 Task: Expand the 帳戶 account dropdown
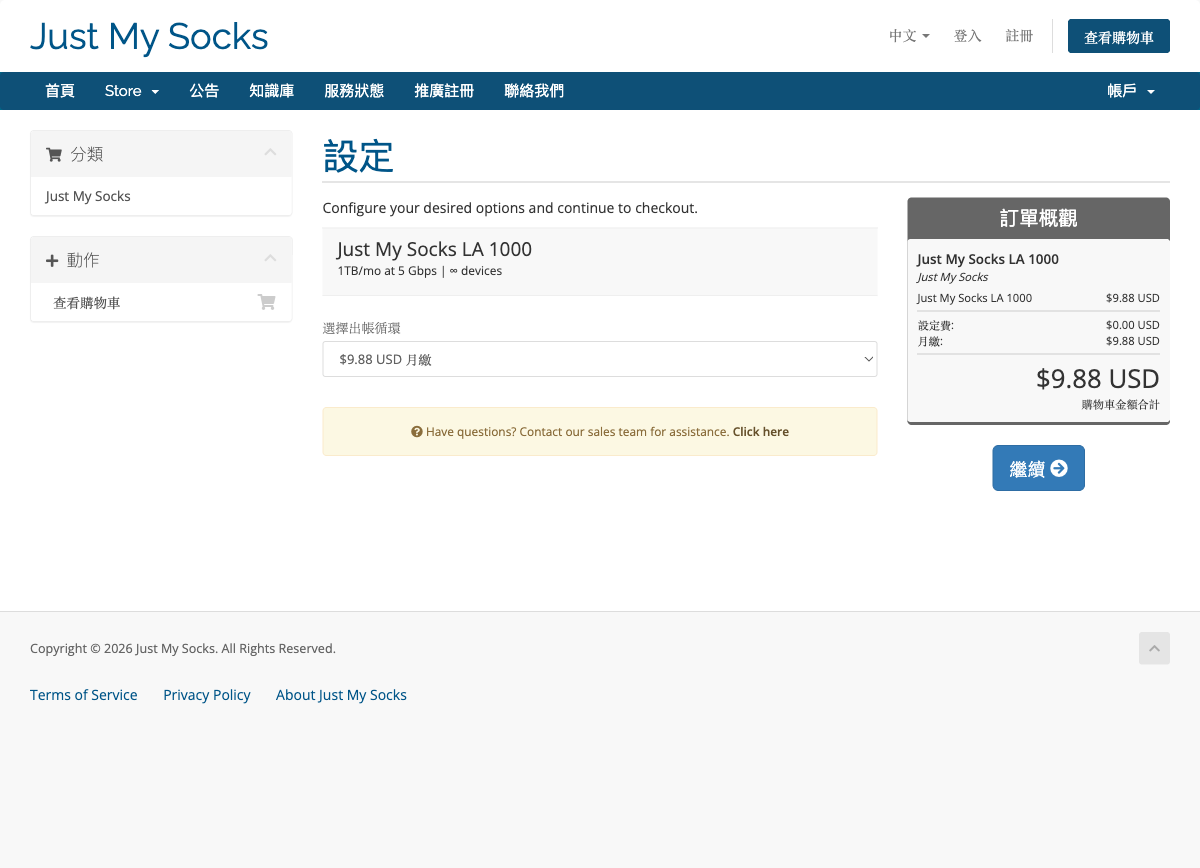(x=1131, y=91)
